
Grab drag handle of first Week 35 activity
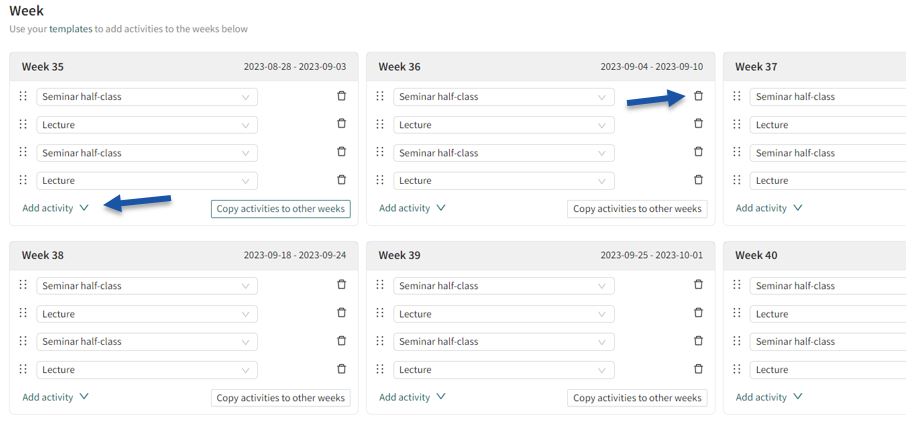pos(23,96)
